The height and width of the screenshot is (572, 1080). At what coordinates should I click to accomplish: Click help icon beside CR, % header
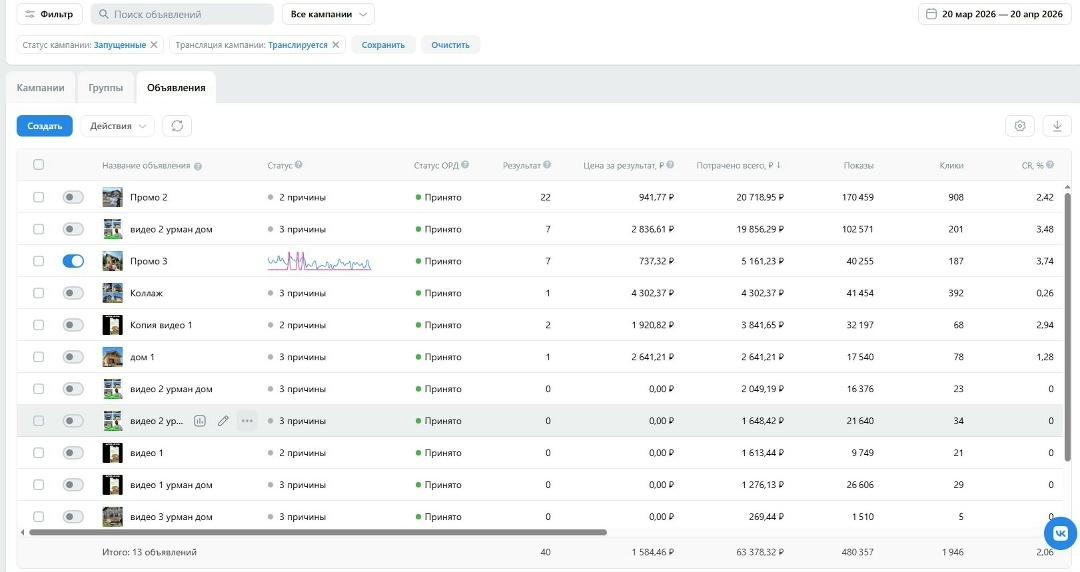click(x=1050, y=165)
